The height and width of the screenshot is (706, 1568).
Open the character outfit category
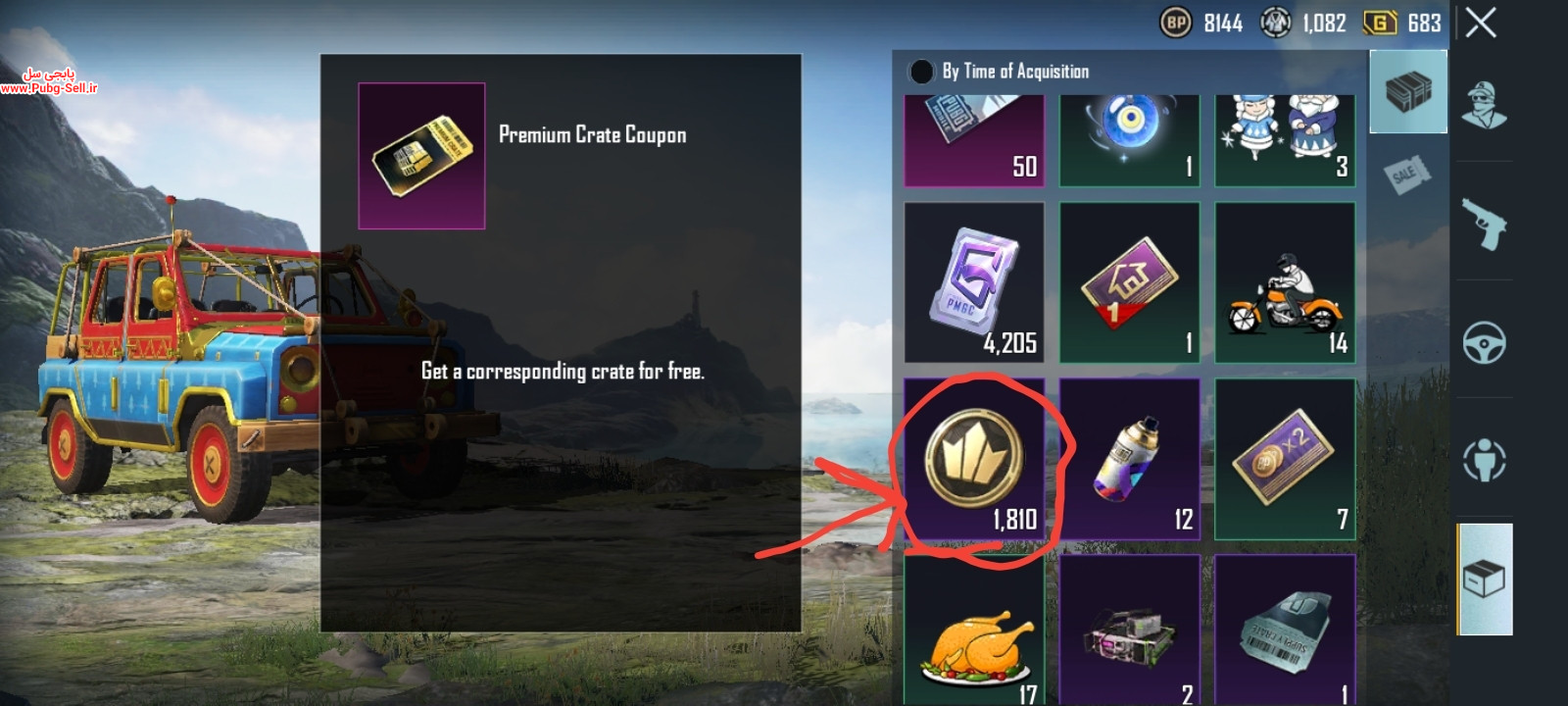click(1484, 105)
